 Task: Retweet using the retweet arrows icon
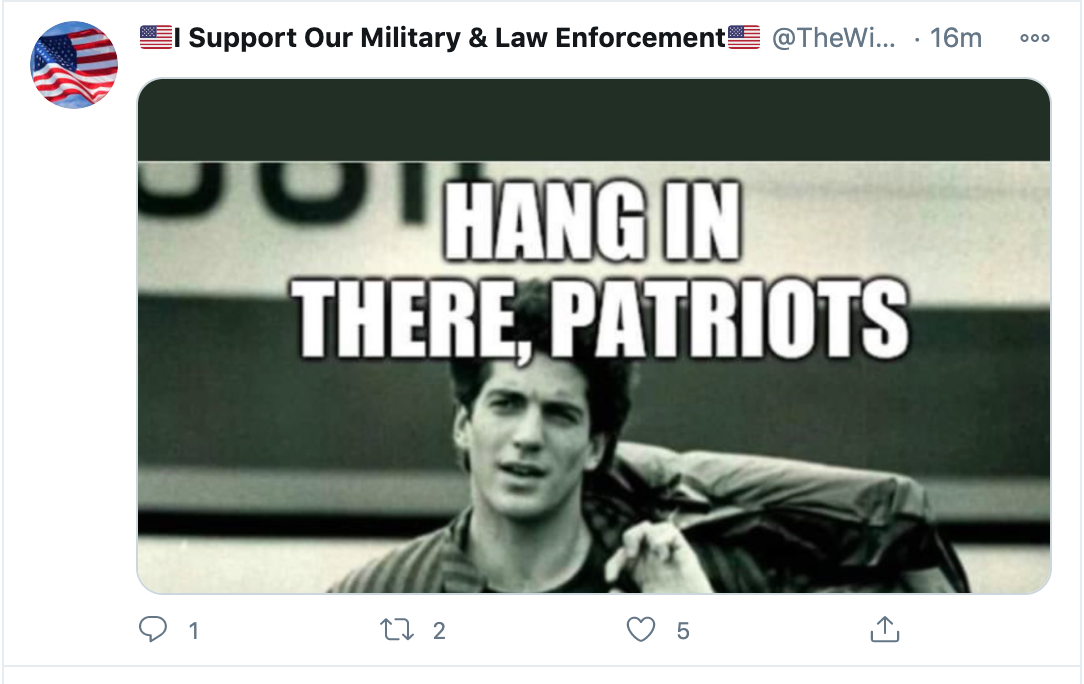397,629
